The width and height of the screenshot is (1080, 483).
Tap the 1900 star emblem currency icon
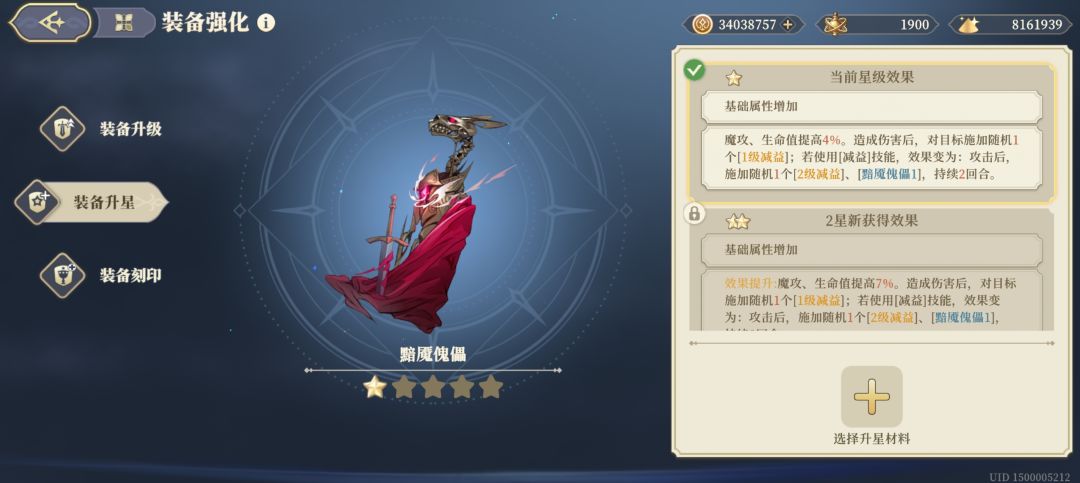[835, 25]
